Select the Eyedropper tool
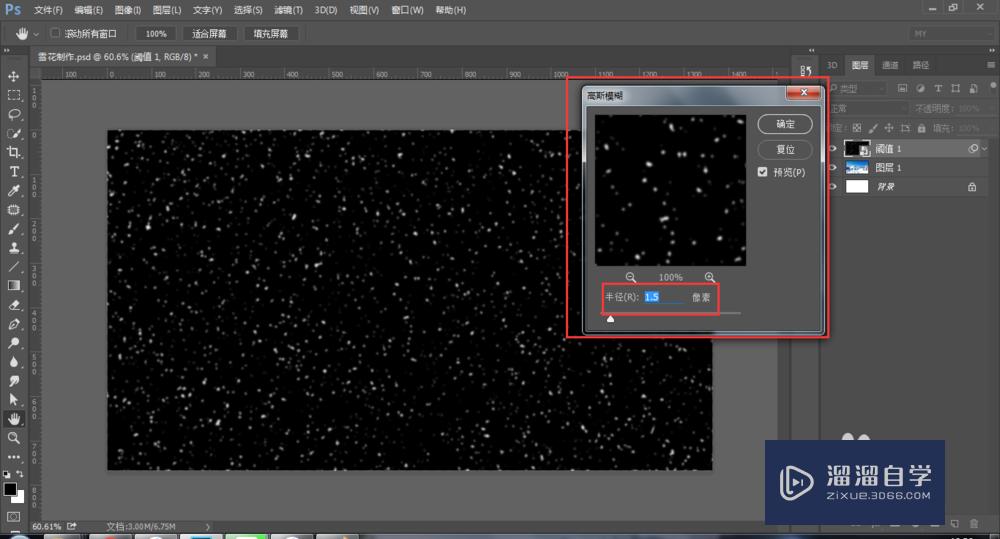 coord(13,191)
